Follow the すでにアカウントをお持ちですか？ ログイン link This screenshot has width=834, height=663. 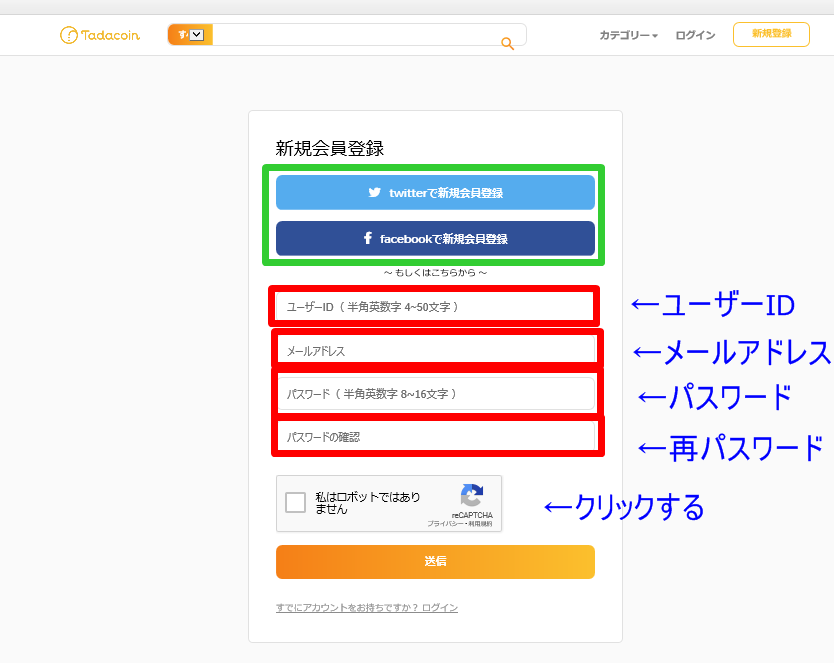[x=367, y=608]
